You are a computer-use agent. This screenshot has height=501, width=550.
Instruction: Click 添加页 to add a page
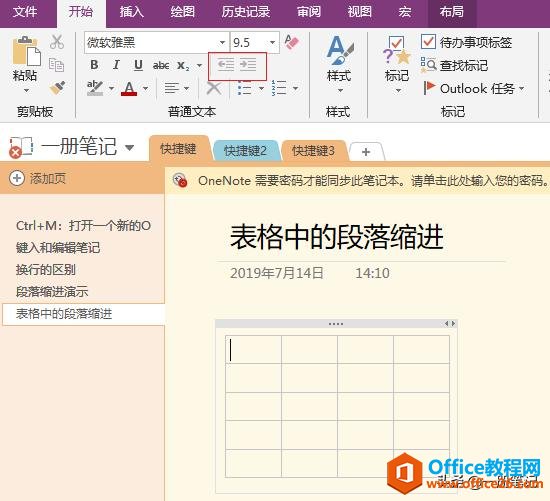point(38,179)
